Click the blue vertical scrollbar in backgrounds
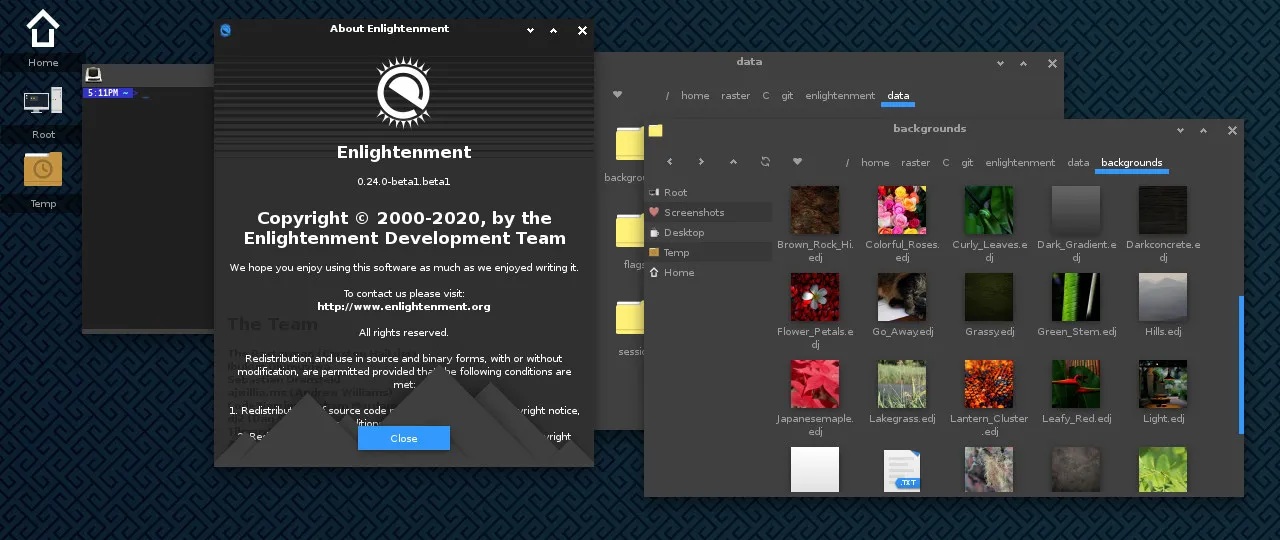 tap(1241, 365)
